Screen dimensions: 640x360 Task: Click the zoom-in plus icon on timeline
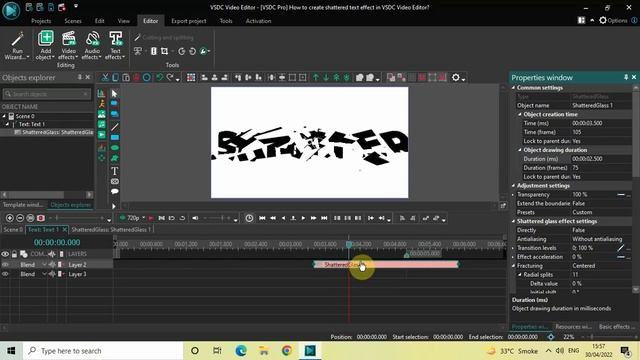pyautogui.click(x=10, y=218)
